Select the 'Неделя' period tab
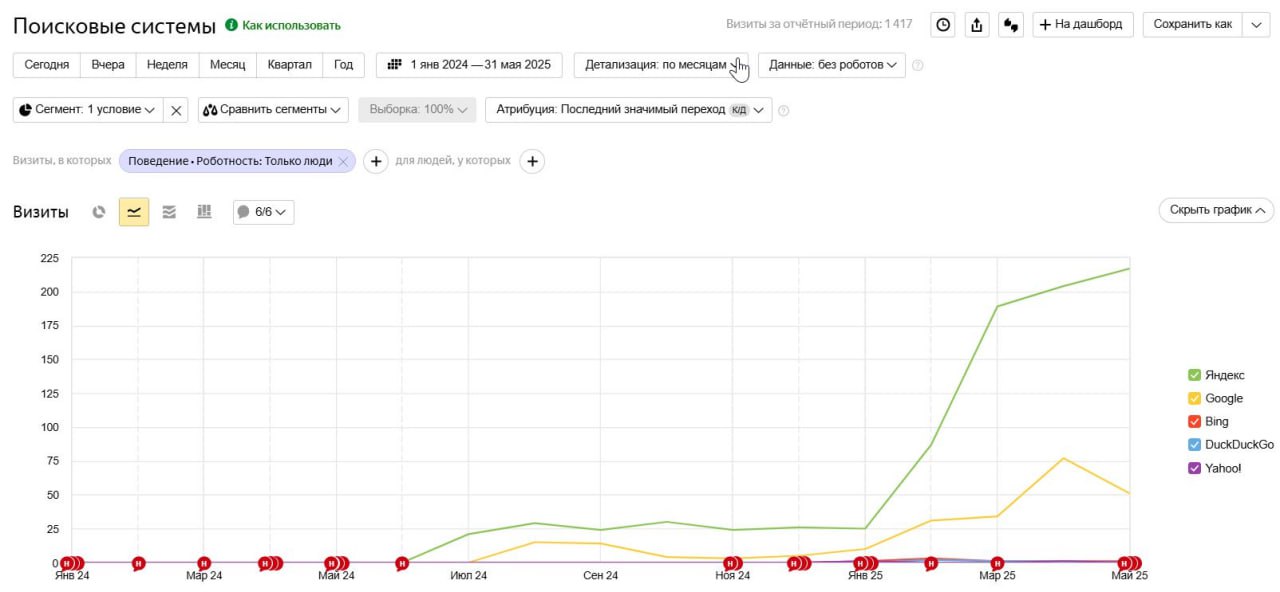1280x592 pixels. pos(167,64)
